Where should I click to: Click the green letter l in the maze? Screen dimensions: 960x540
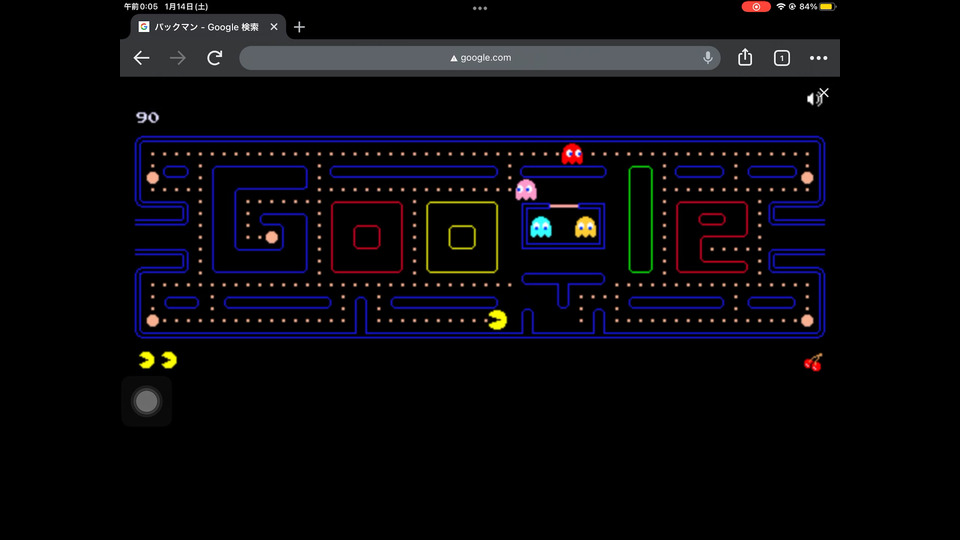pyautogui.click(x=640, y=219)
